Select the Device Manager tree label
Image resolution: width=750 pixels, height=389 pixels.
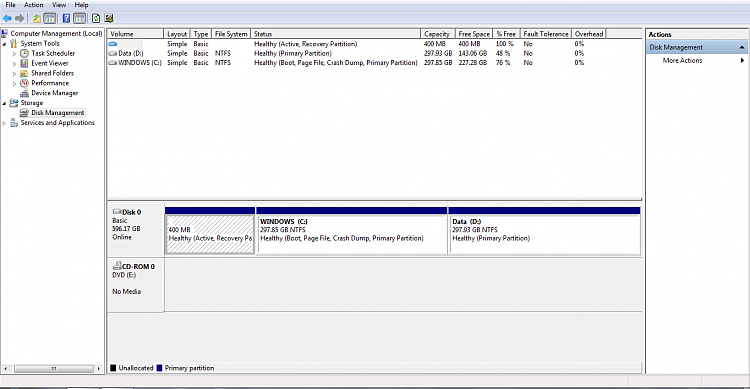(55, 93)
